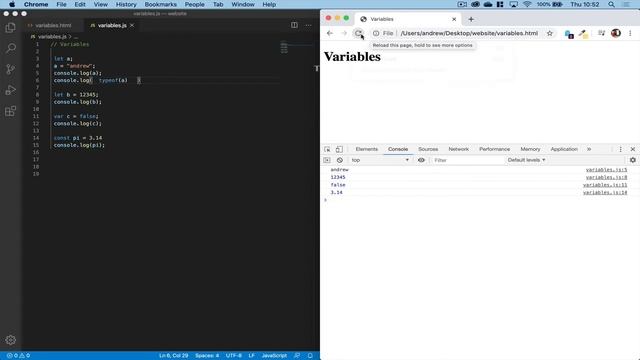This screenshot has height=360, width=640.
Task: Open editor More Actions ellipsis
Action: [x=308, y=25]
